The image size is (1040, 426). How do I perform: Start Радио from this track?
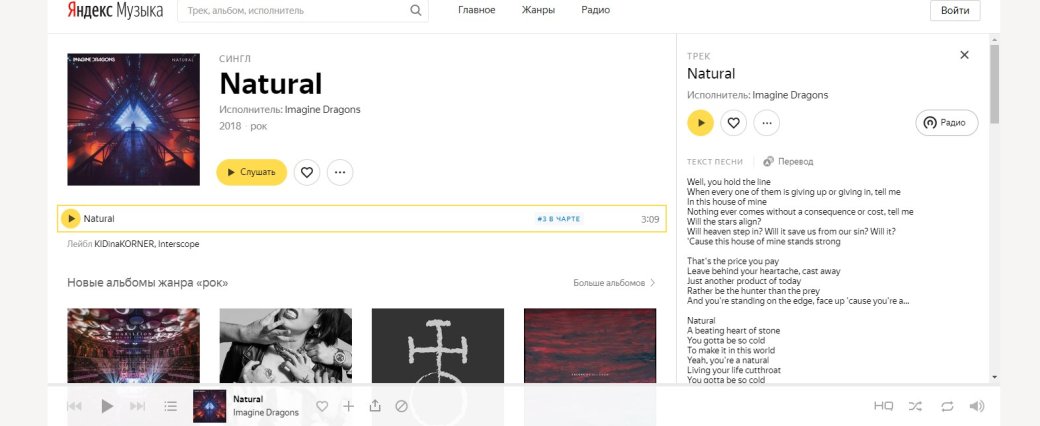tap(946, 123)
